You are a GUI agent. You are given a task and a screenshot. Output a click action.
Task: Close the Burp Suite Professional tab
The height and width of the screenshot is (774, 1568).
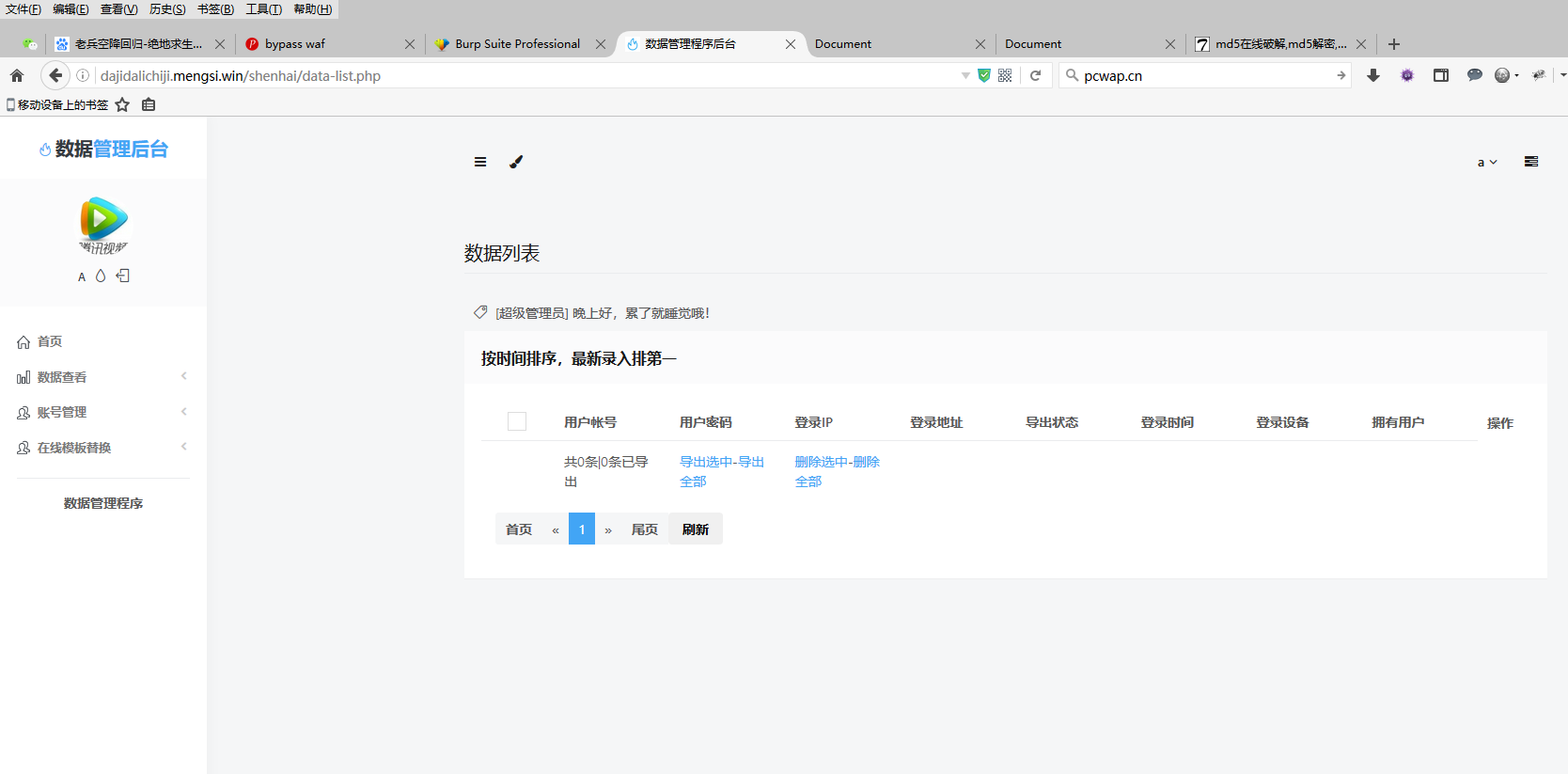[x=601, y=44]
